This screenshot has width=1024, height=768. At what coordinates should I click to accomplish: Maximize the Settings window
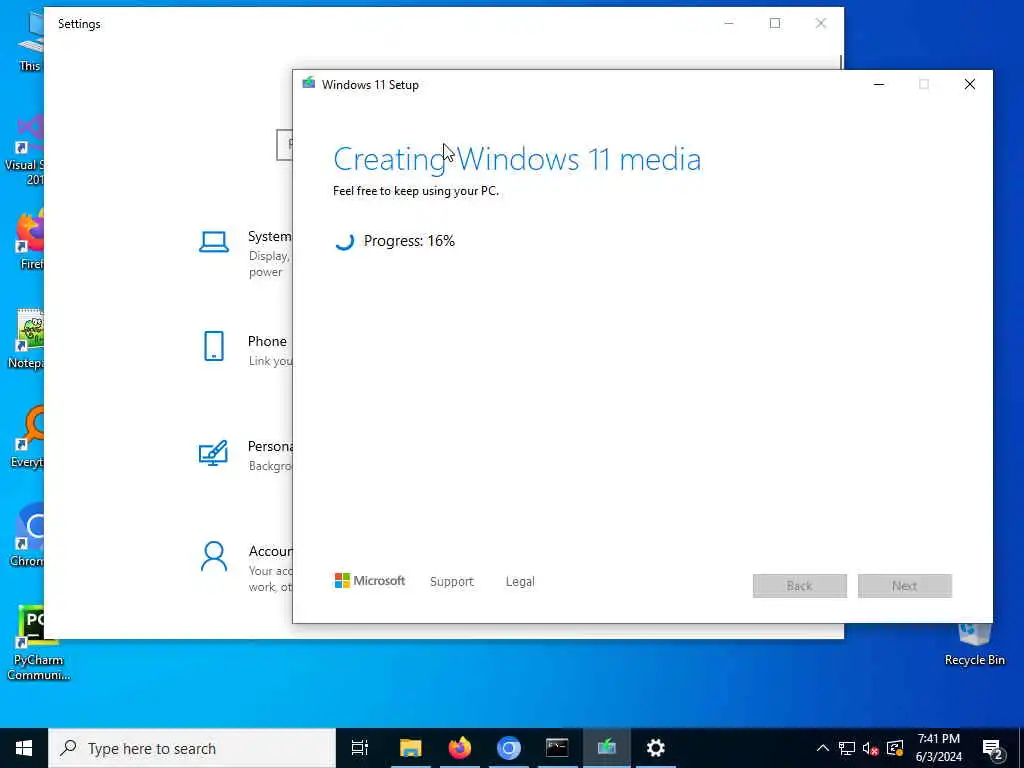(775, 24)
